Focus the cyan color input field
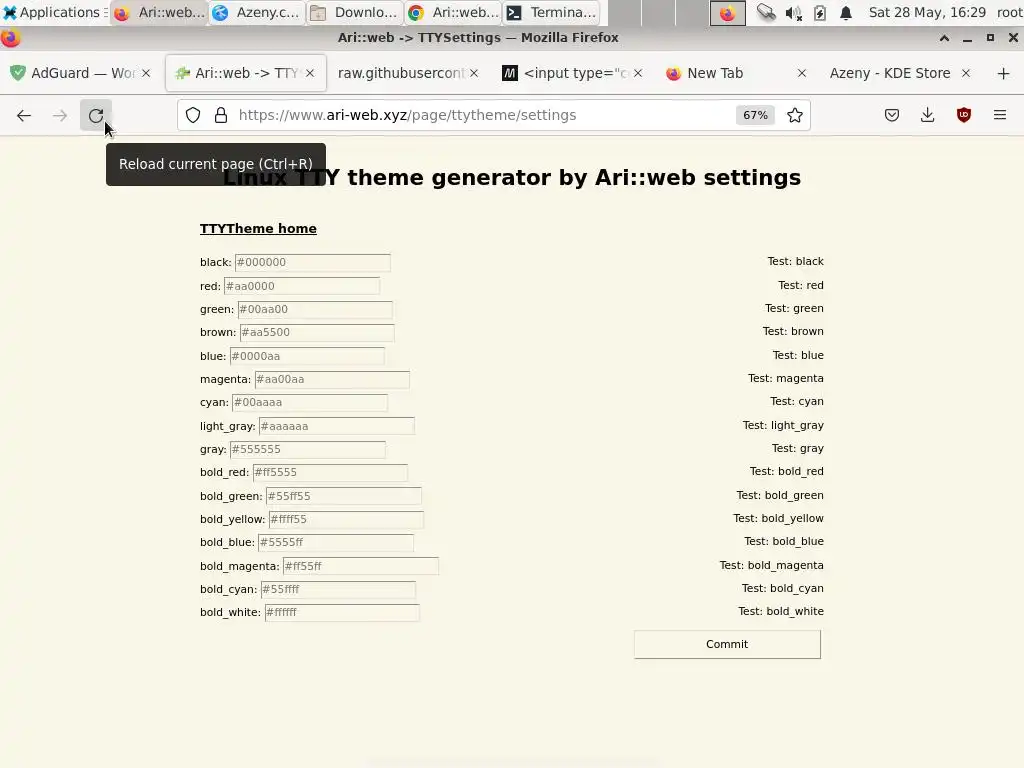Screen dimensions: 1024x768 click(x=310, y=403)
